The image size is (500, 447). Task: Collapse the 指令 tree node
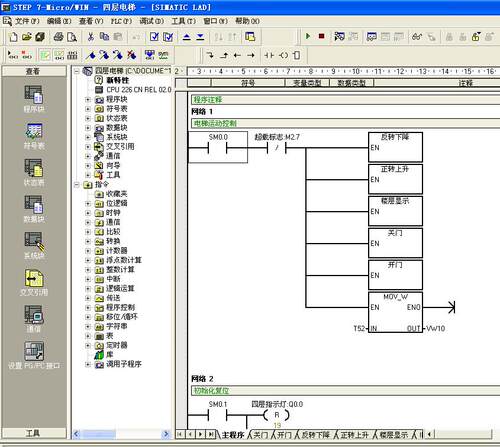coord(77,184)
